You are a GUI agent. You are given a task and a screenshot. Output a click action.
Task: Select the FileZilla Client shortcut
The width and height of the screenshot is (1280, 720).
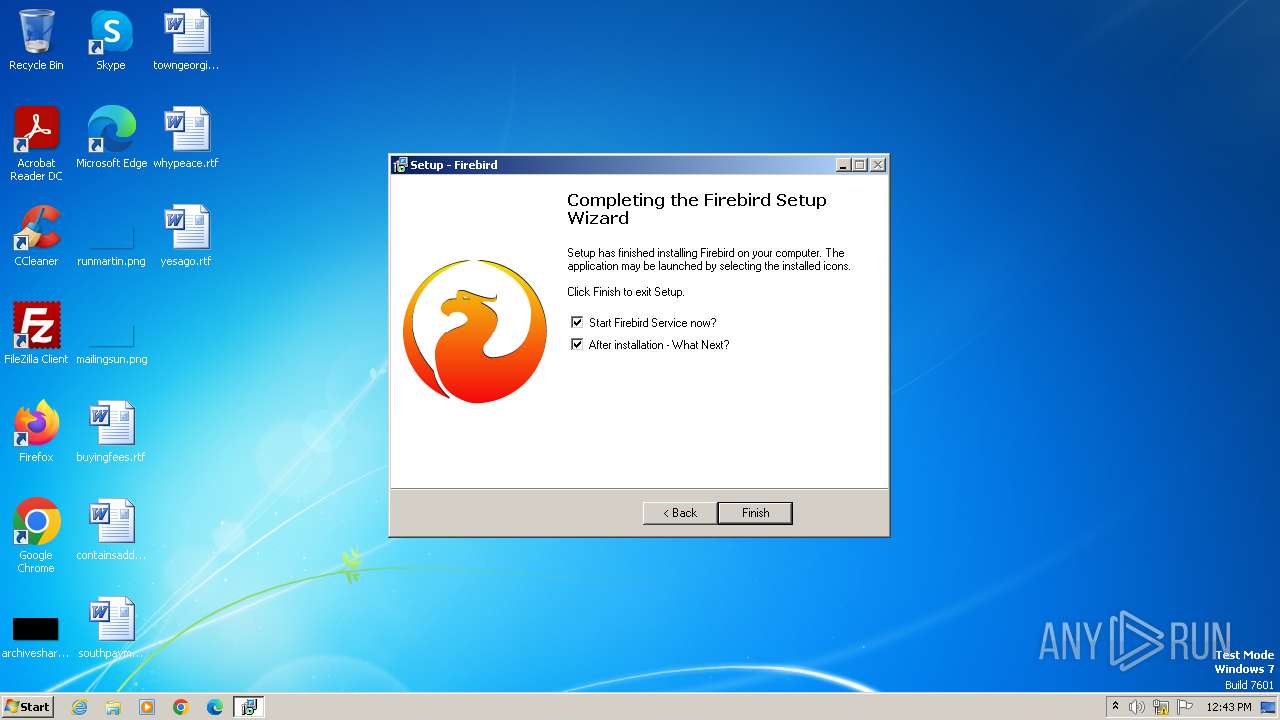tap(36, 334)
